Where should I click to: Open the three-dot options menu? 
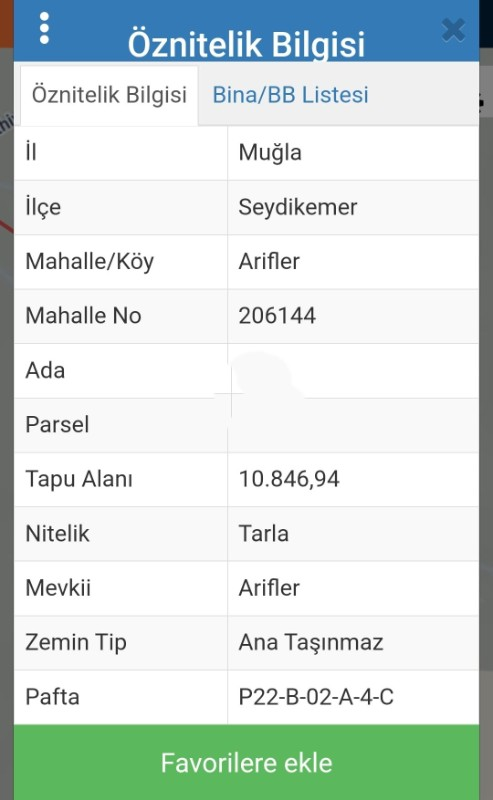click(x=44, y=28)
